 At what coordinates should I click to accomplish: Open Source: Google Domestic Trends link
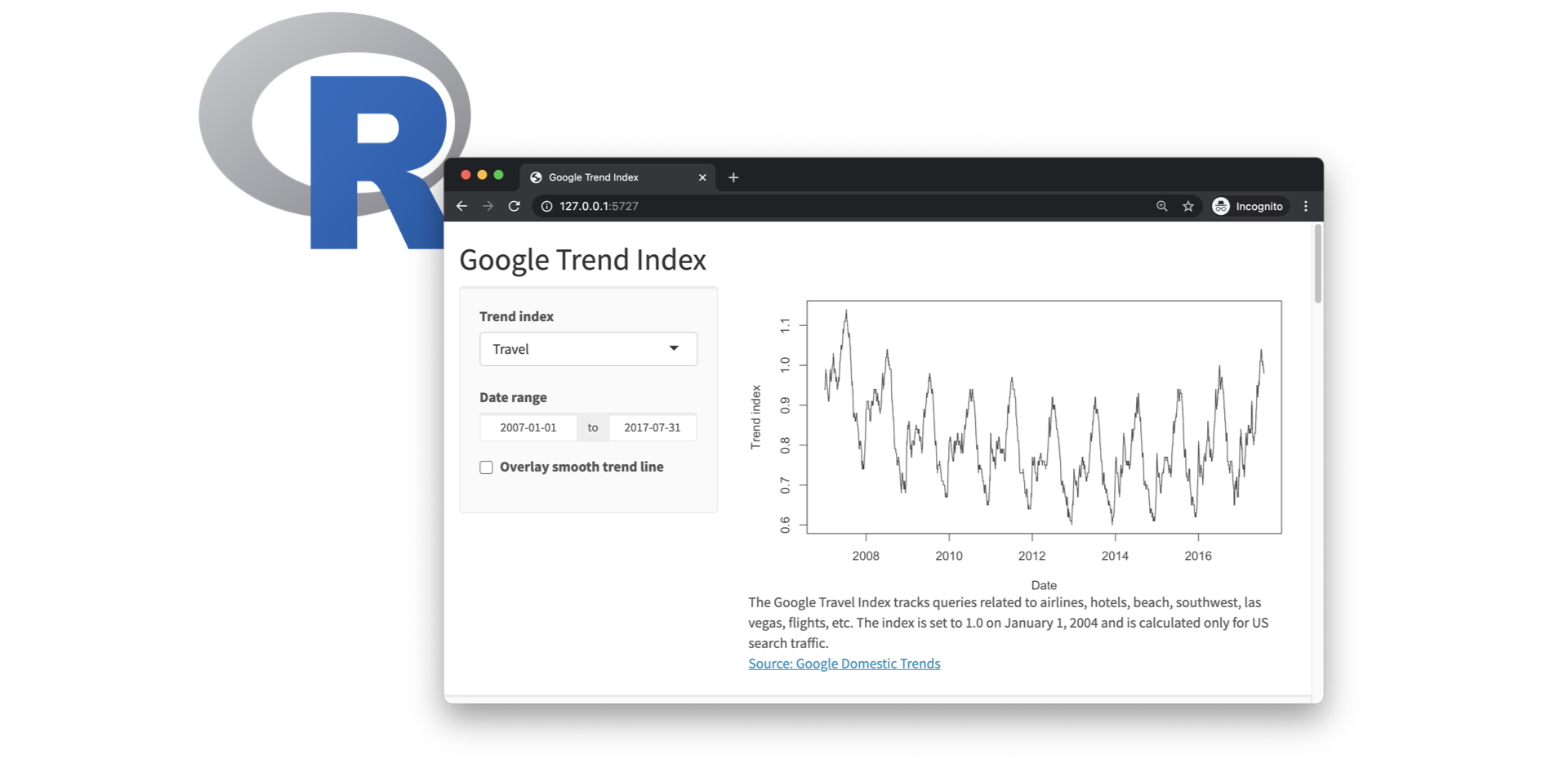[x=844, y=664]
